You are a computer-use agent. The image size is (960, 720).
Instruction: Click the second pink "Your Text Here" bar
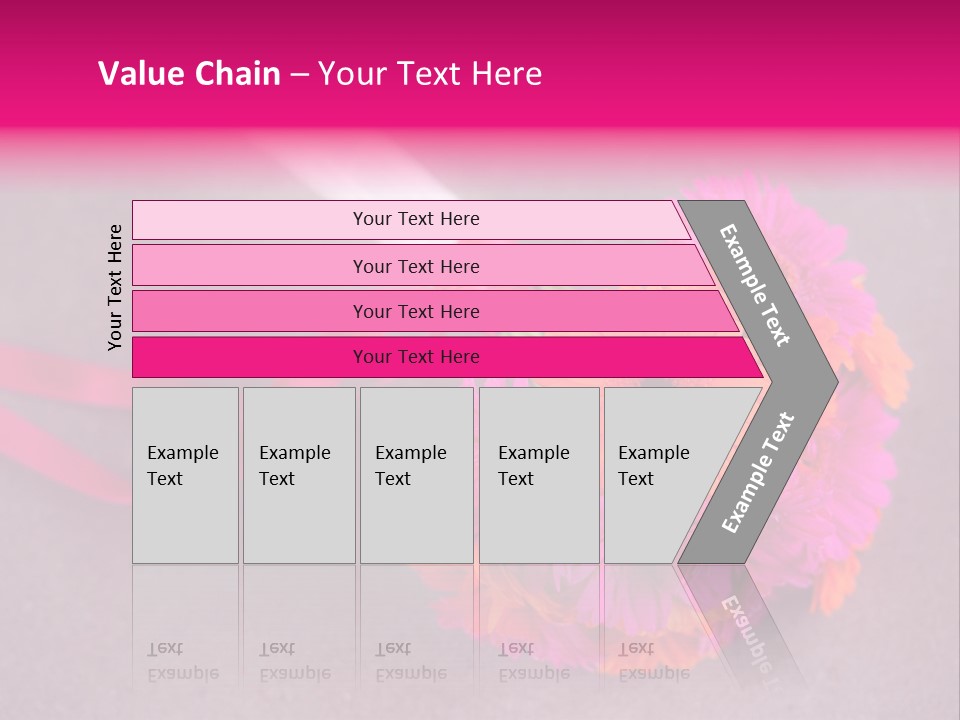click(415, 266)
